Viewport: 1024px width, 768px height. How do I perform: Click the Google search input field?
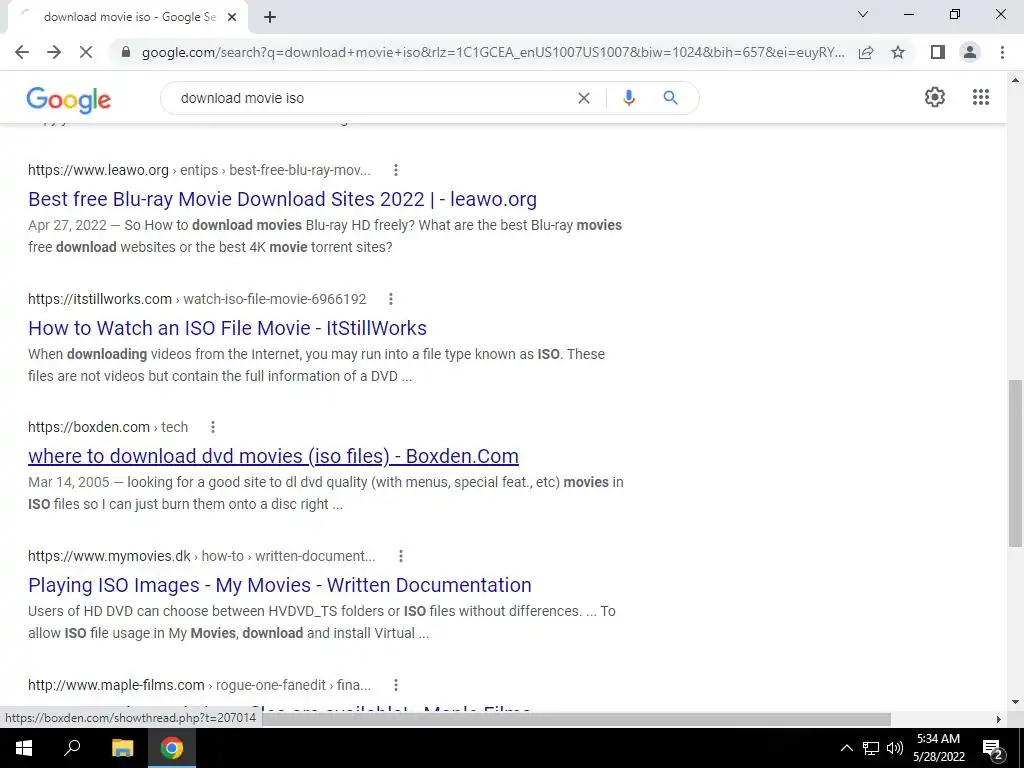[372, 98]
